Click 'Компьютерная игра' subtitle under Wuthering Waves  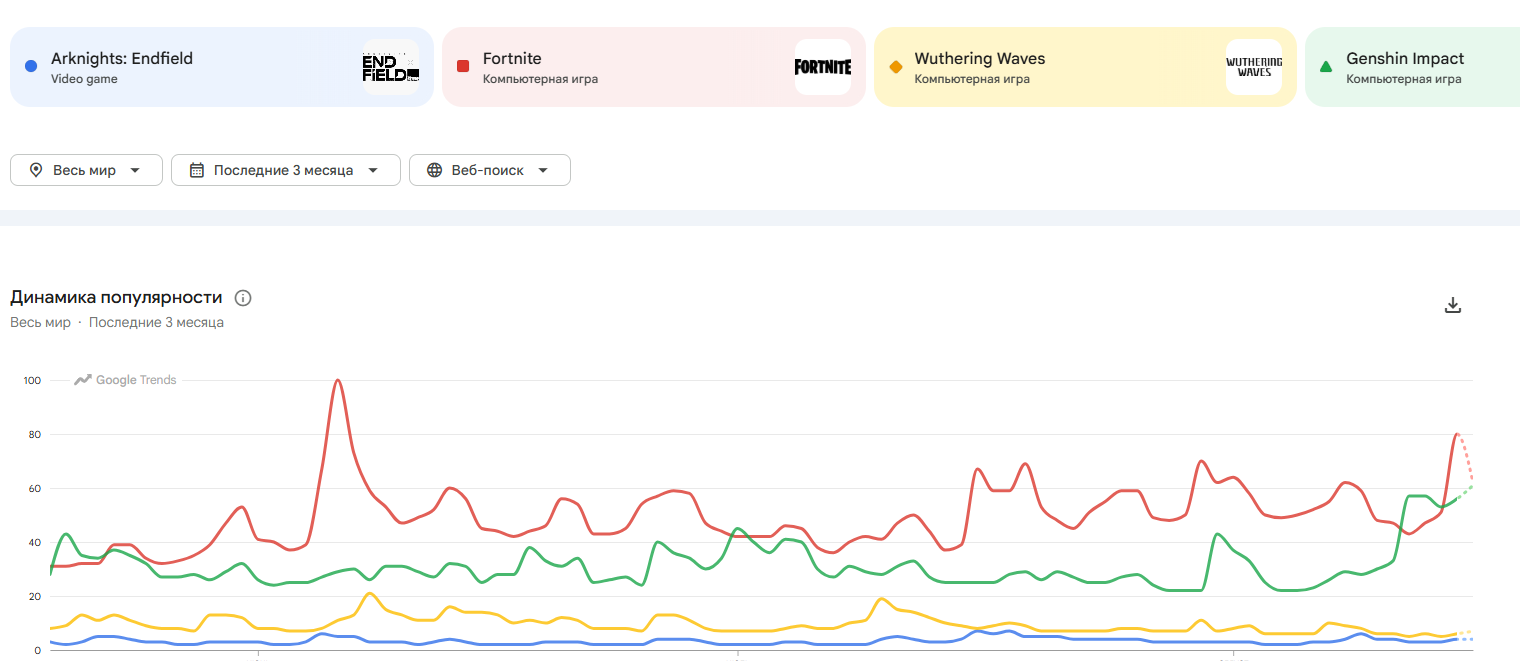973,79
